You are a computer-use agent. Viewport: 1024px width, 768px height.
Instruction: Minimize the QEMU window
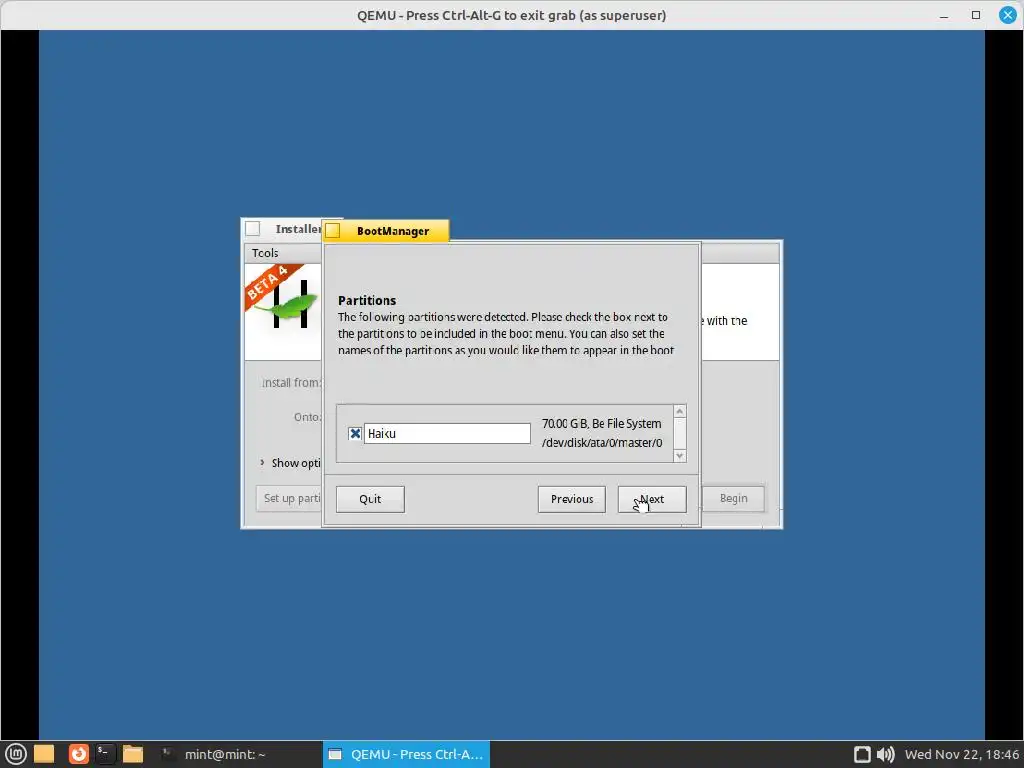944,15
